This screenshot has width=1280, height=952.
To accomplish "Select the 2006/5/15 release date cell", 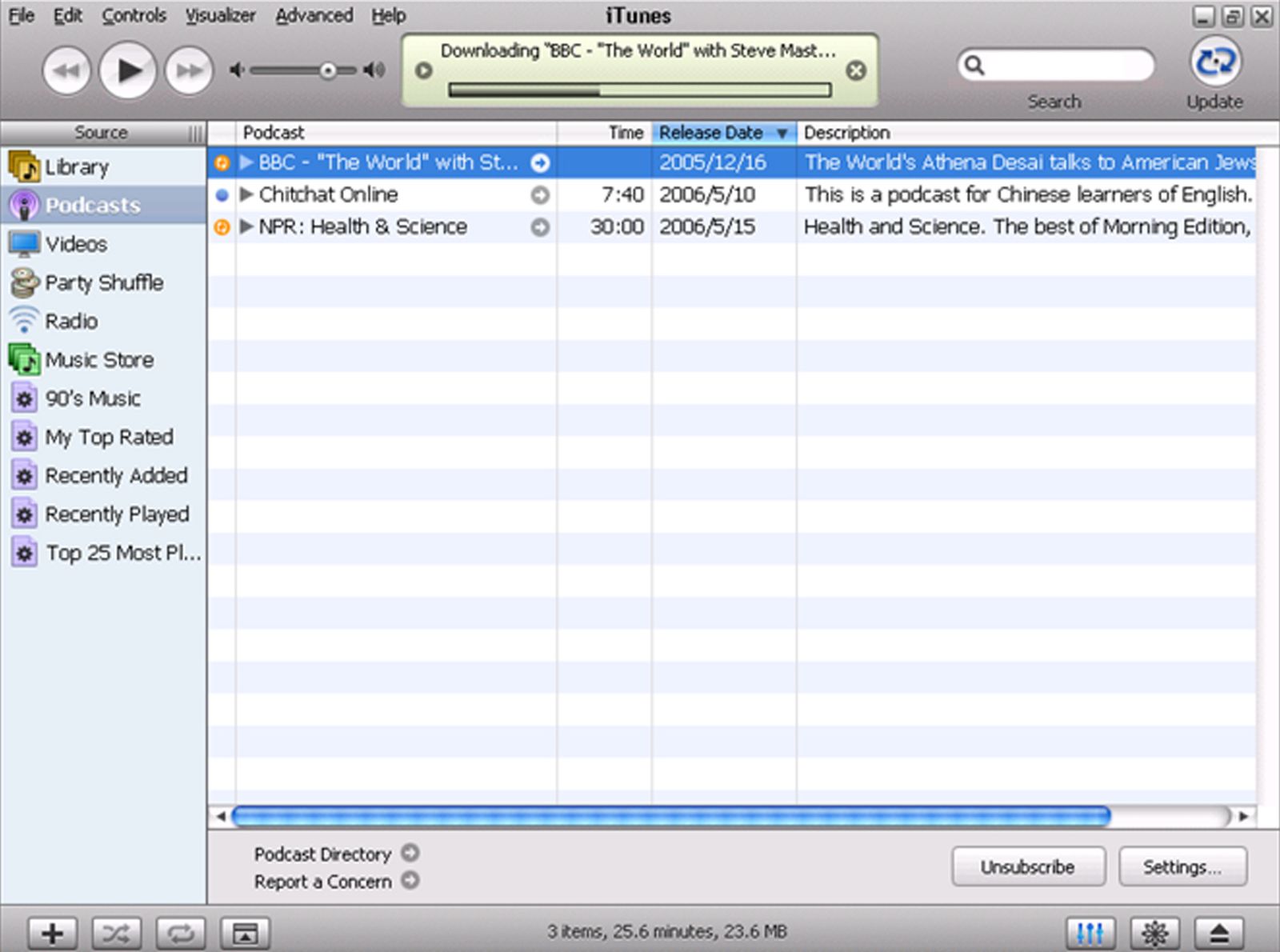I will (724, 227).
